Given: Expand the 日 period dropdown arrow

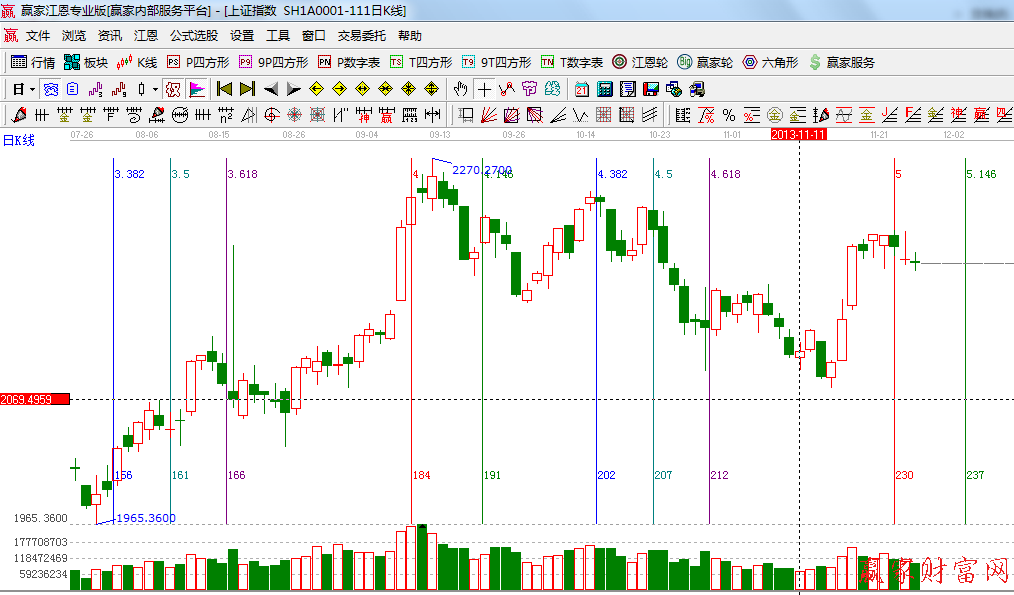Looking at the screenshot, I should point(30,89).
